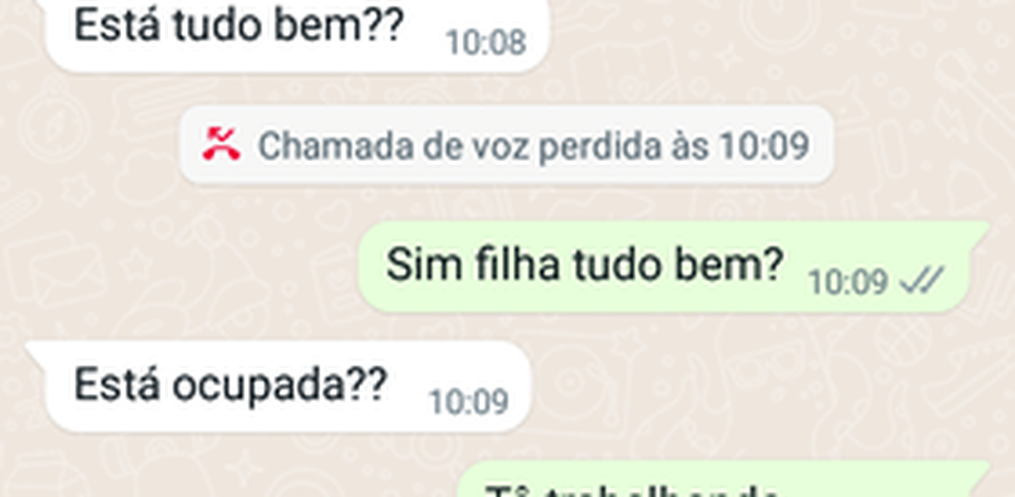
Task: Tap the partially visible green message at bottom
Action: [x=724, y=480]
